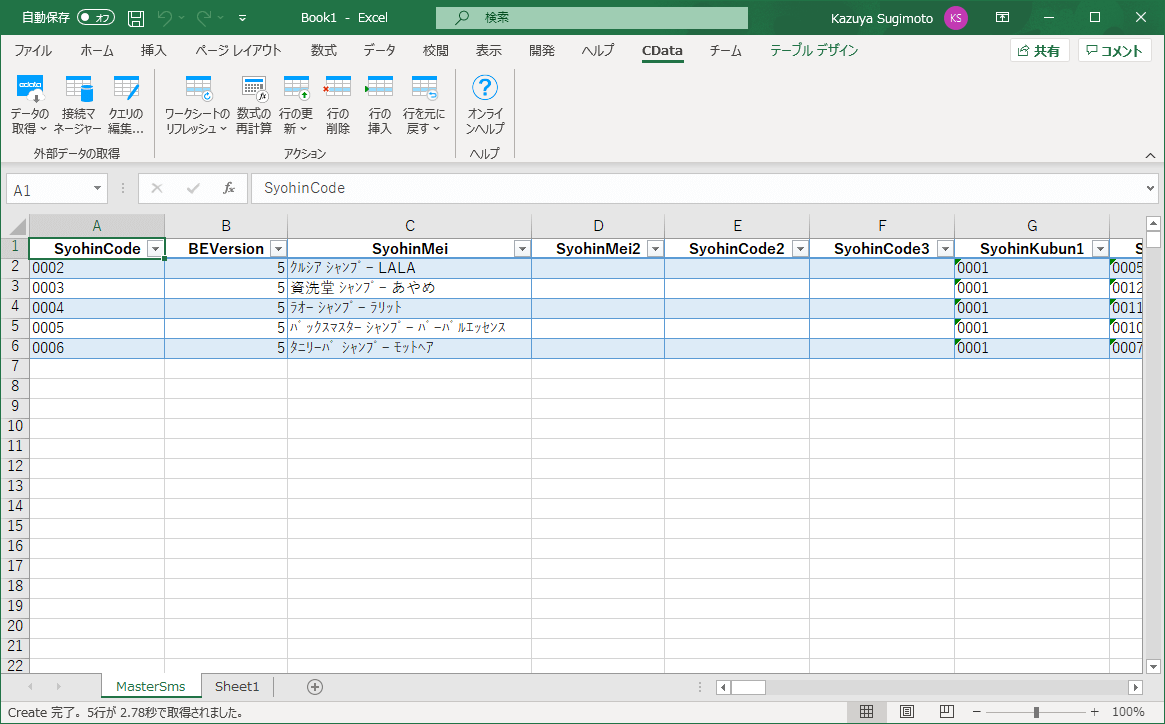Click ワークシートのリフレッシュ refresh icon
This screenshot has height=724, width=1165.
tap(197, 90)
